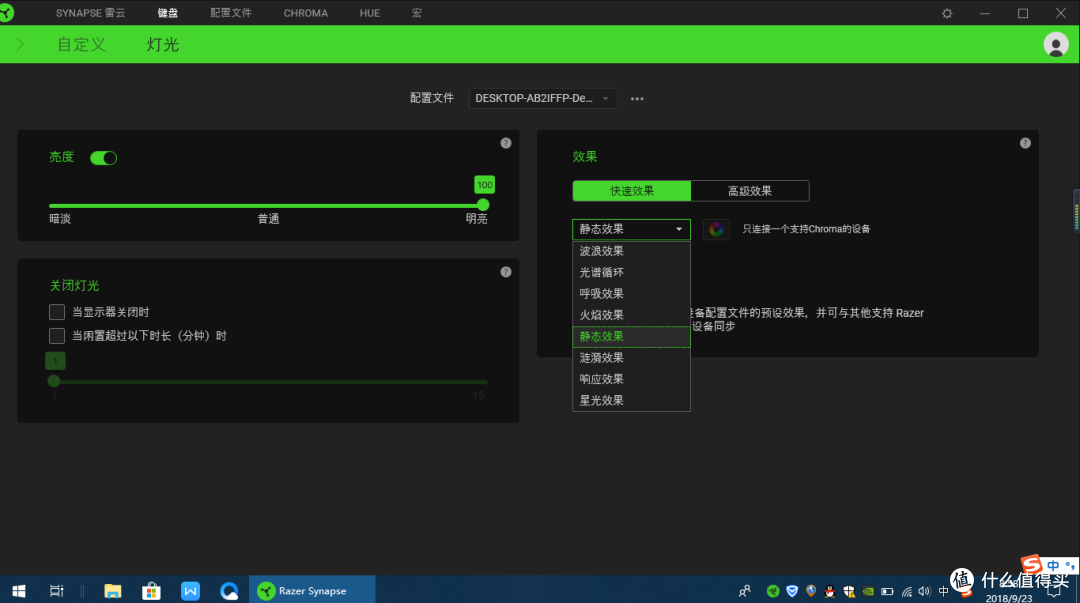Click the People icon in the taskbar
The image size is (1080, 603).
pyautogui.click(x=745, y=591)
